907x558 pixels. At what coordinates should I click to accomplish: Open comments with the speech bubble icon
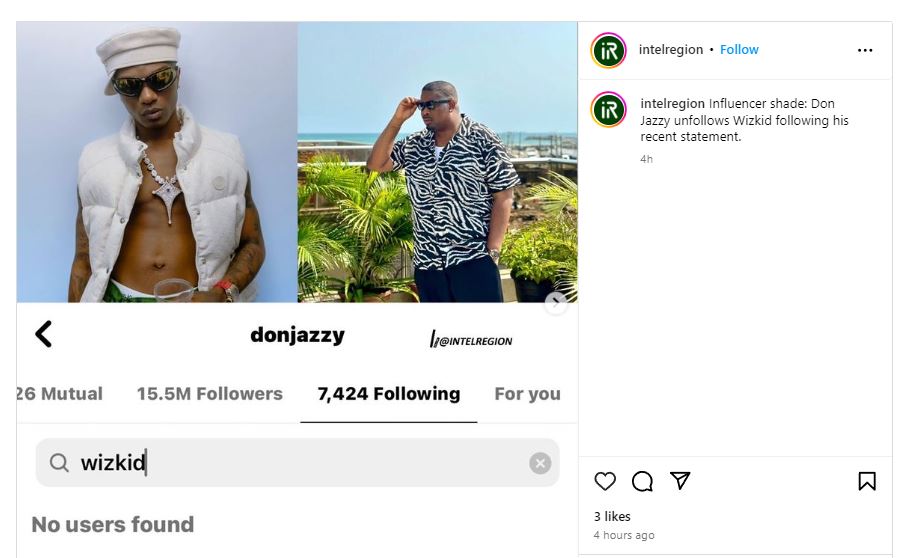[642, 481]
